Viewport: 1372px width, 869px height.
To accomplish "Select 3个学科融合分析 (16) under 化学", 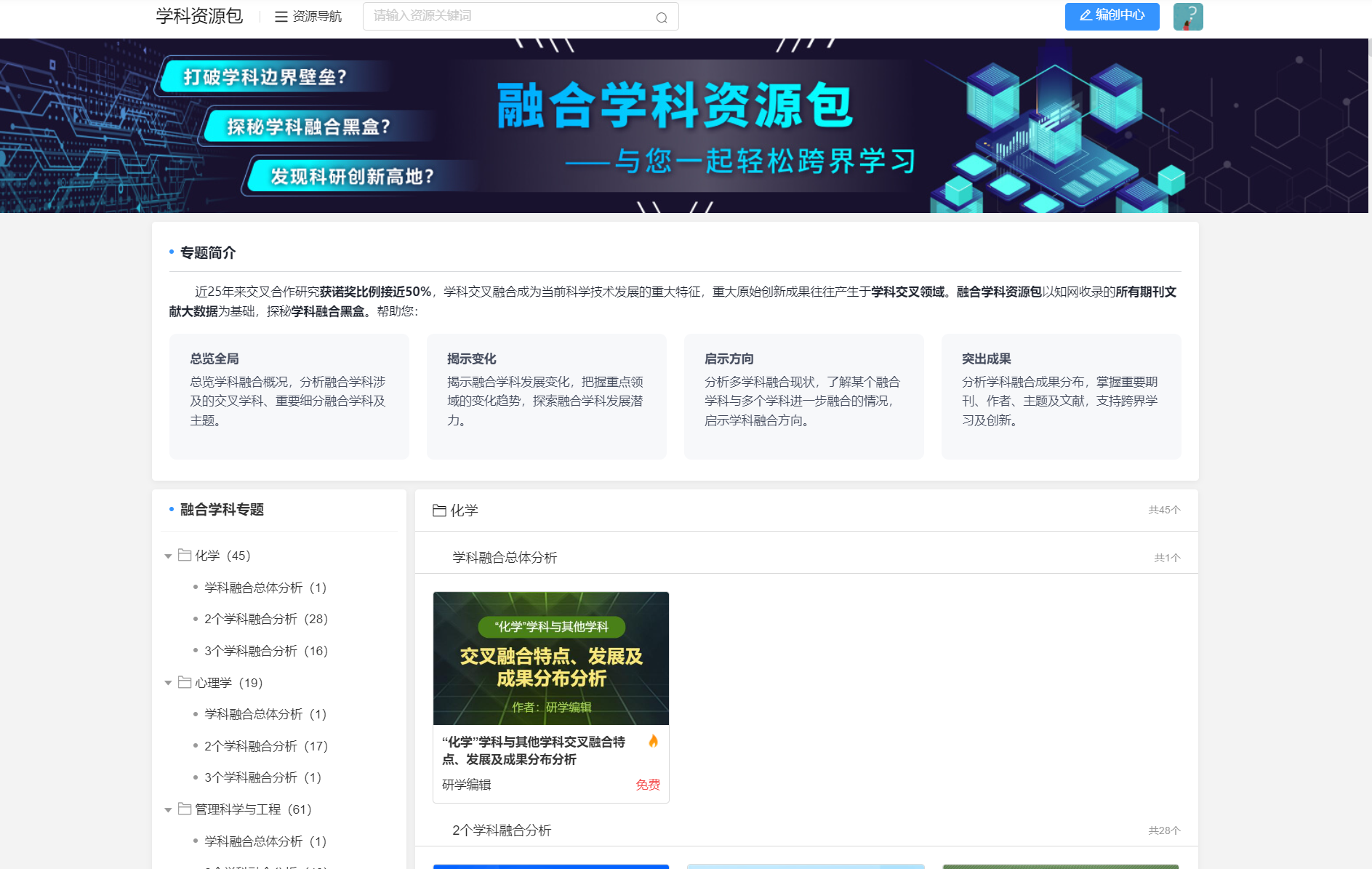I will 265,651.
